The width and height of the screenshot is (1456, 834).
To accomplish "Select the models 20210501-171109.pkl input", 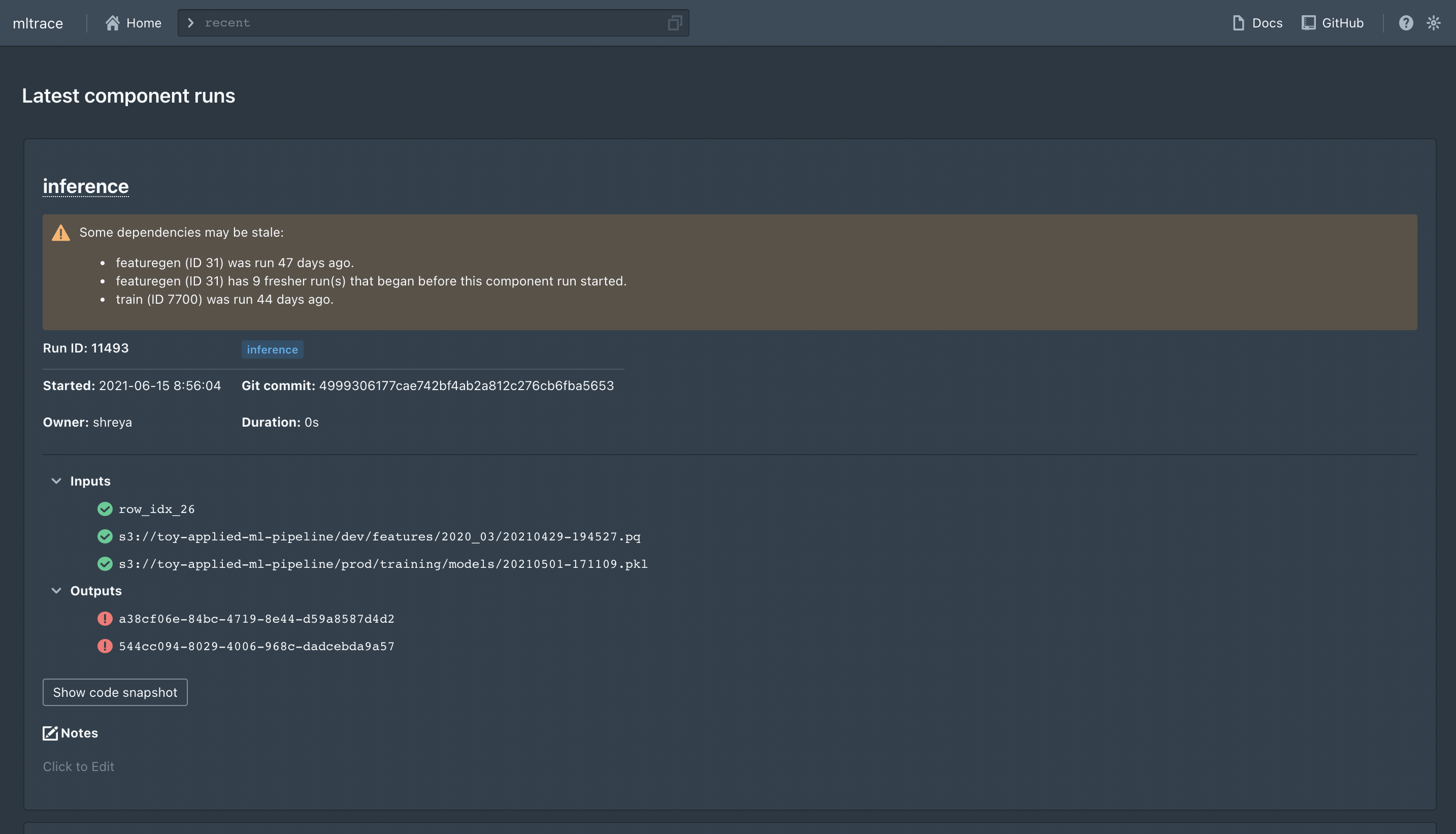I will coord(382,564).
